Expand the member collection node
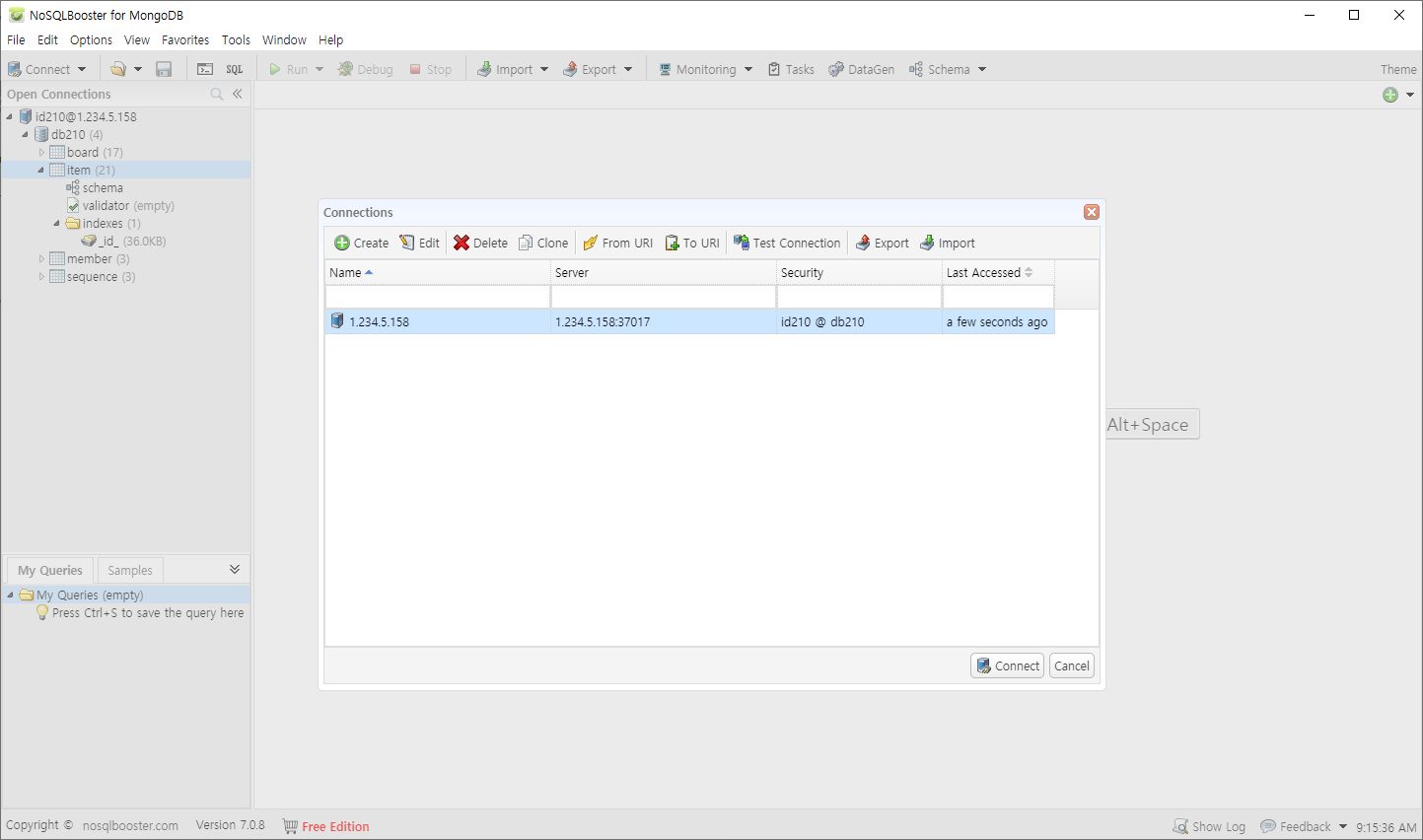This screenshot has height=840, width=1423. [x=41, y=258]
